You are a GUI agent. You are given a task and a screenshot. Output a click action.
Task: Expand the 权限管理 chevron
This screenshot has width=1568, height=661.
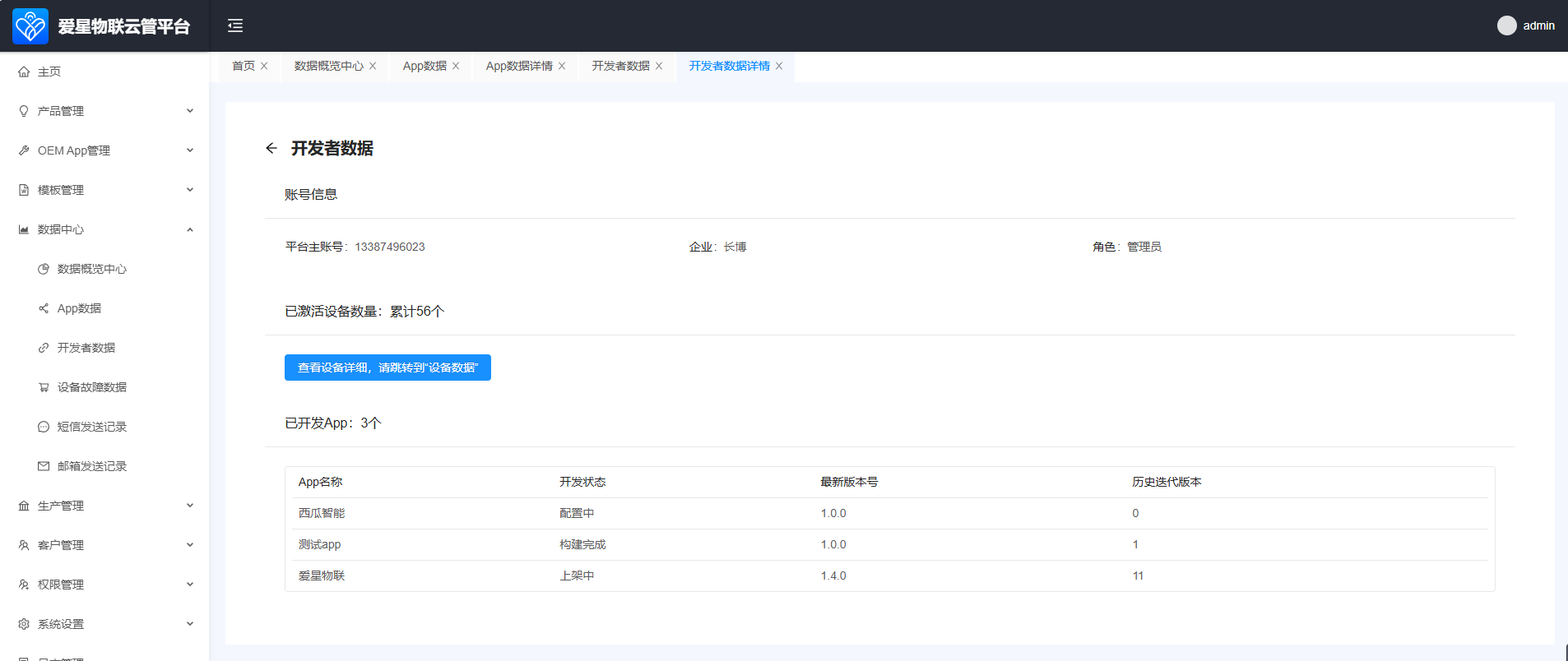point(190,585)
